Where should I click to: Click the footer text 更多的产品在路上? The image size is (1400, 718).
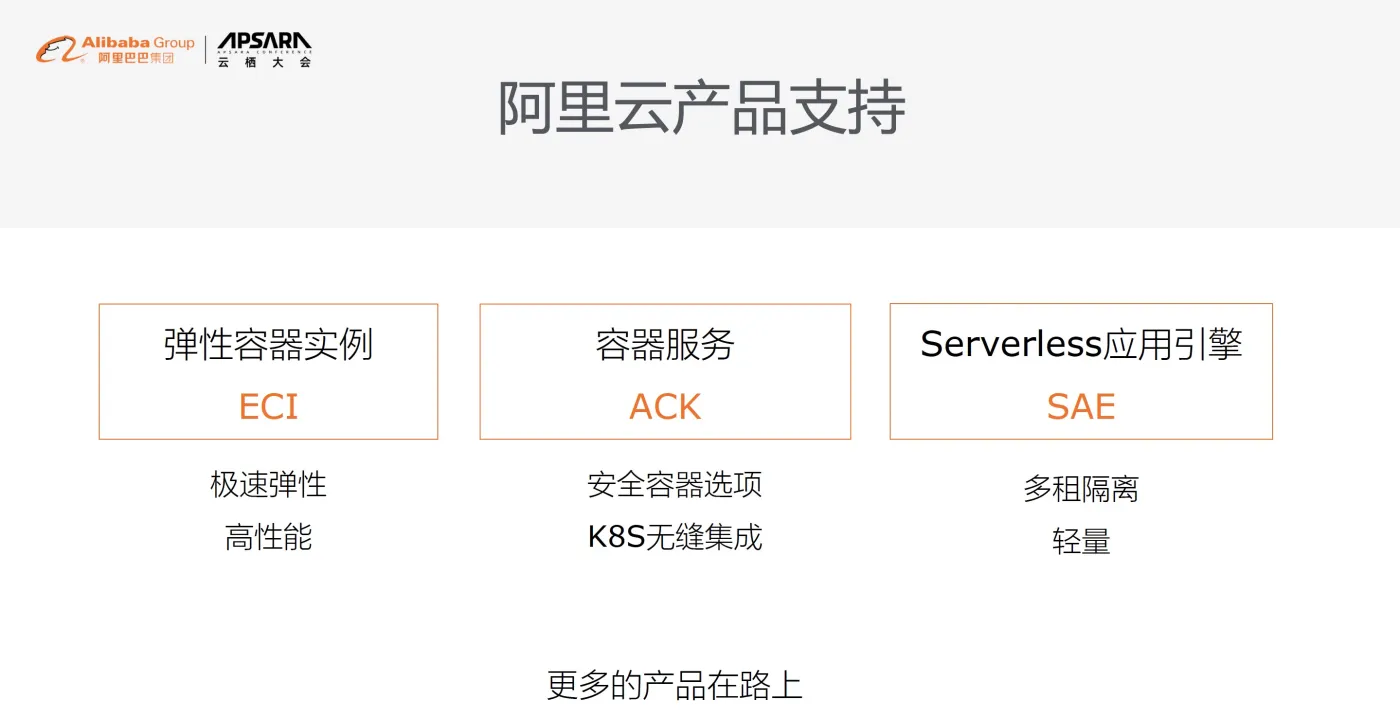point(674,686)
